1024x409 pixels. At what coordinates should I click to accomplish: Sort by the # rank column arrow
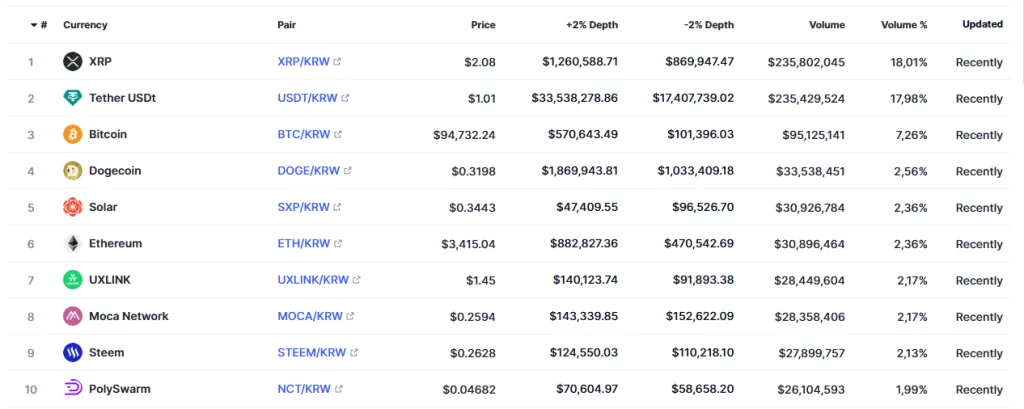click(x=34, y=25)
